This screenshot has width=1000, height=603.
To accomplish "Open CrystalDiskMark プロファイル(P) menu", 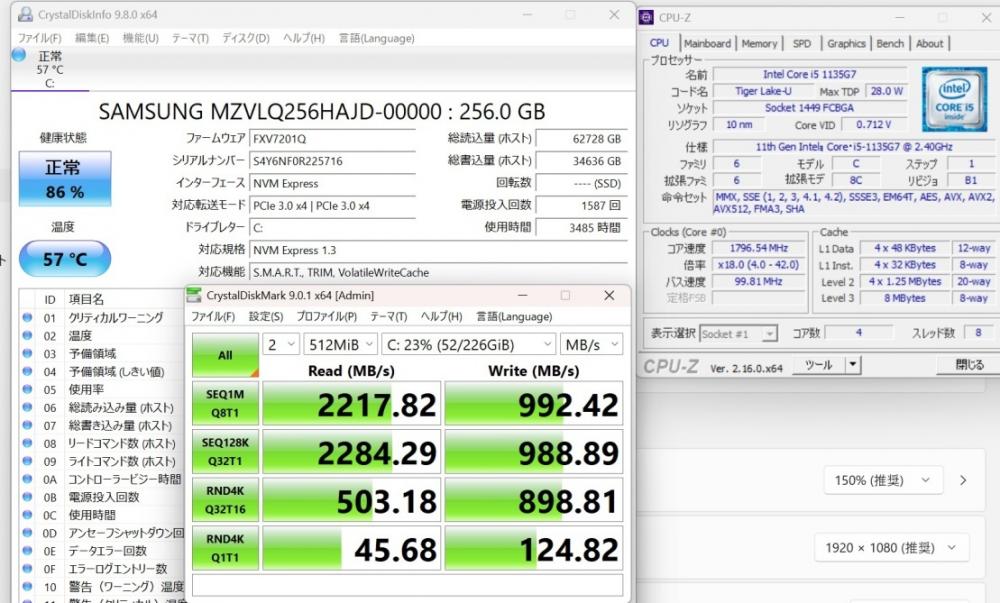I will (x=327, y=316).
